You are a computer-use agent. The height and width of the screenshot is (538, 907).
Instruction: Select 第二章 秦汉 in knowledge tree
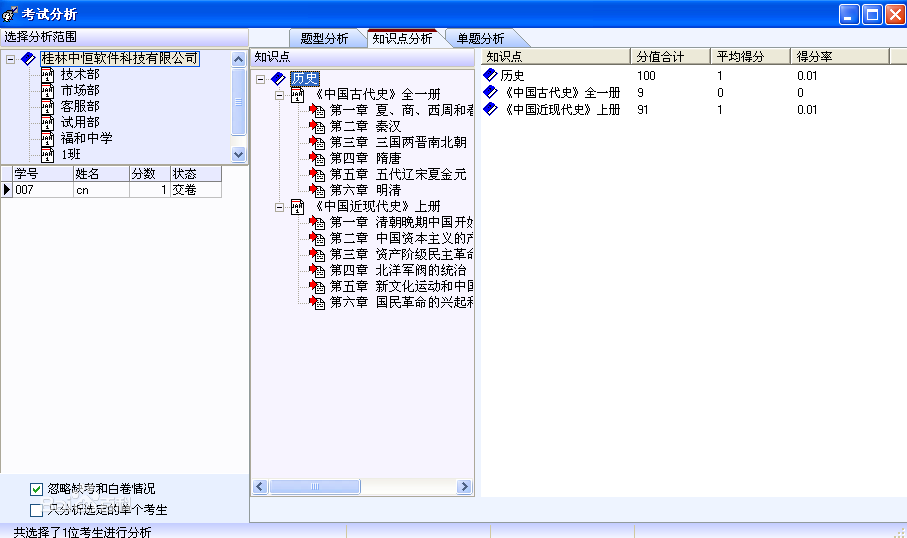[365, 126]
